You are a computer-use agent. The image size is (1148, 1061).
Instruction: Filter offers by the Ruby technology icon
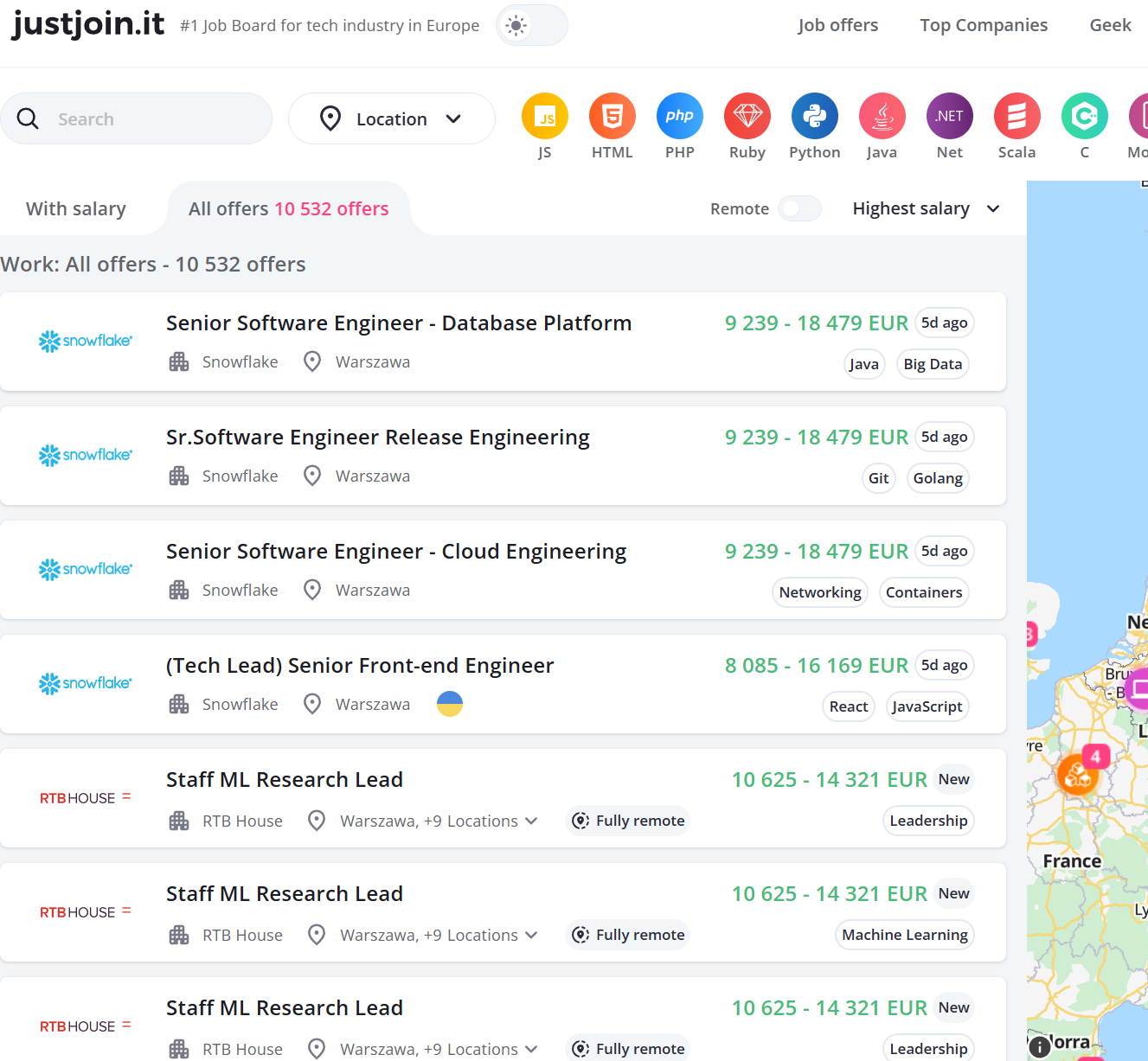[x=747, y=116]
